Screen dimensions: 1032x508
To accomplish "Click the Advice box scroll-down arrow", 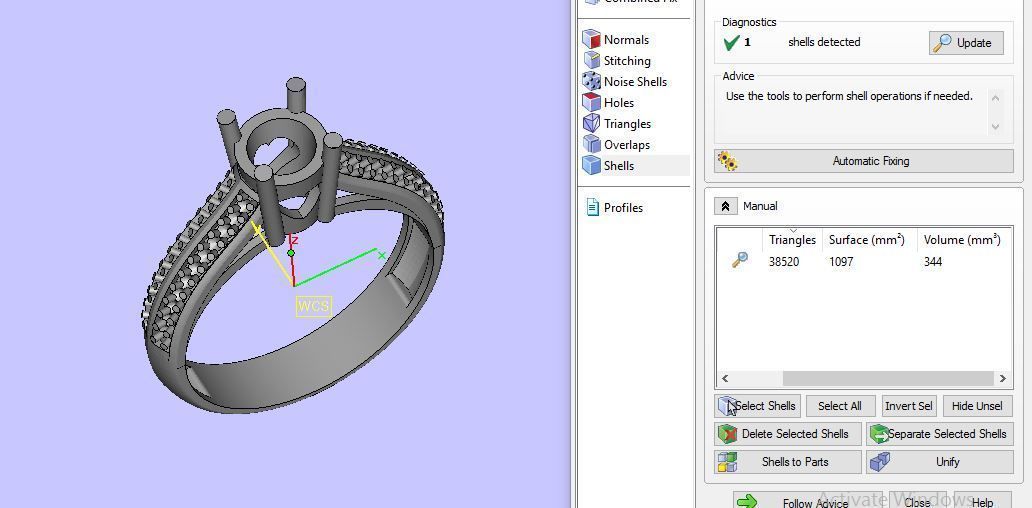I will [995, 126].
